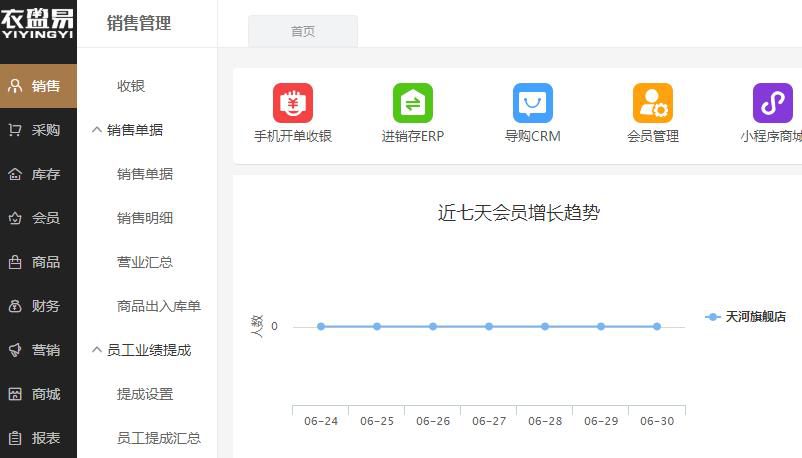802x458 pixels.
Task: Toggle 天河旗舰店 legend series
Action: 745,317
